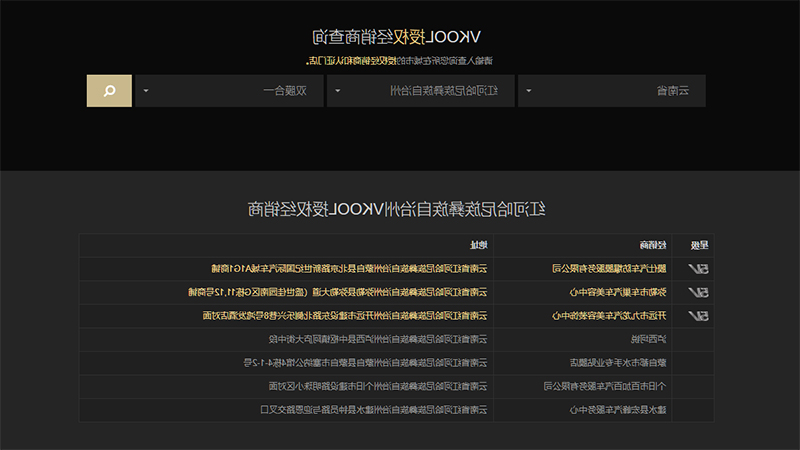Click the gold search magnifier button
The image size is (800, 450).
[x=109, y=91]
